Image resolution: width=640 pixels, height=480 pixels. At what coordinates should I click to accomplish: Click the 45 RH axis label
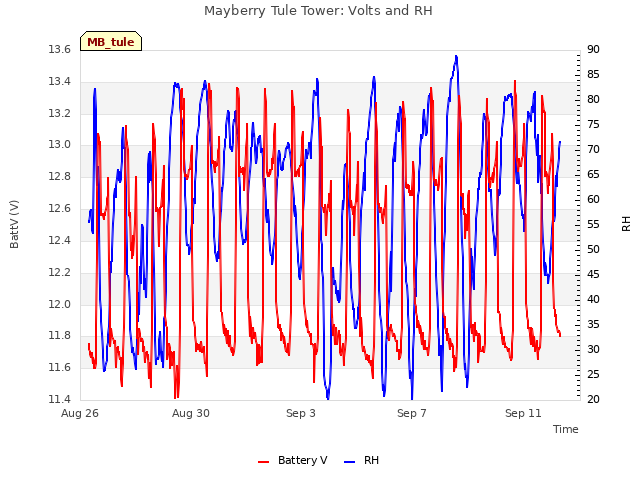click(x=593, y=274)
